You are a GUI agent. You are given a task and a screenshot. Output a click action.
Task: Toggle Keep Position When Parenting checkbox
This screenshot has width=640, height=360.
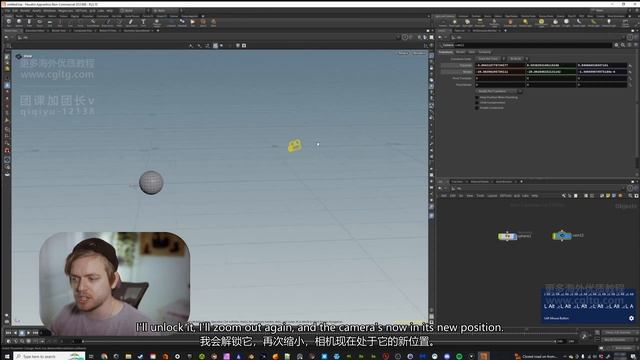[477, 98]
